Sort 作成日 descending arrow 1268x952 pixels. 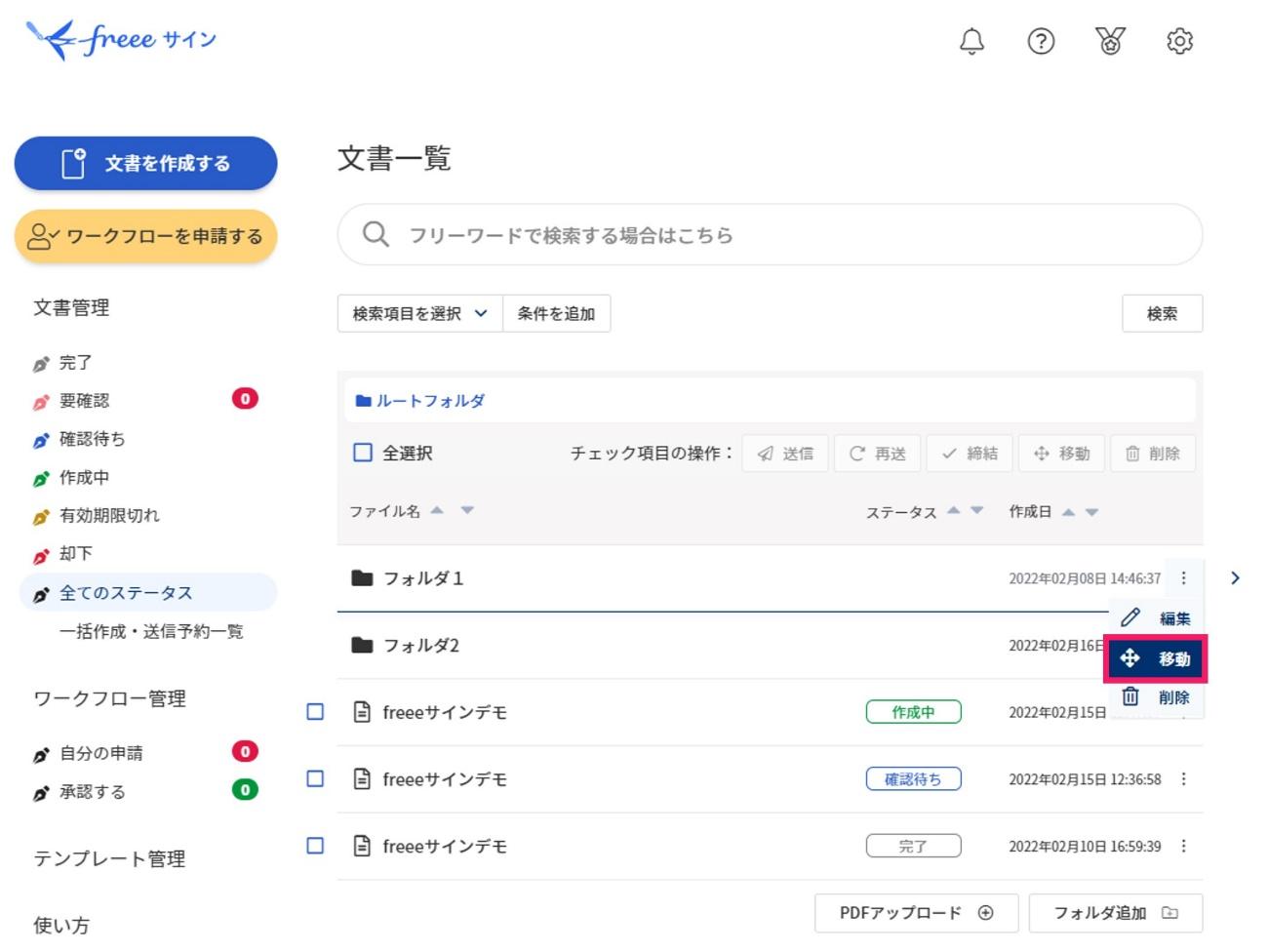(x=1091, y=512)
